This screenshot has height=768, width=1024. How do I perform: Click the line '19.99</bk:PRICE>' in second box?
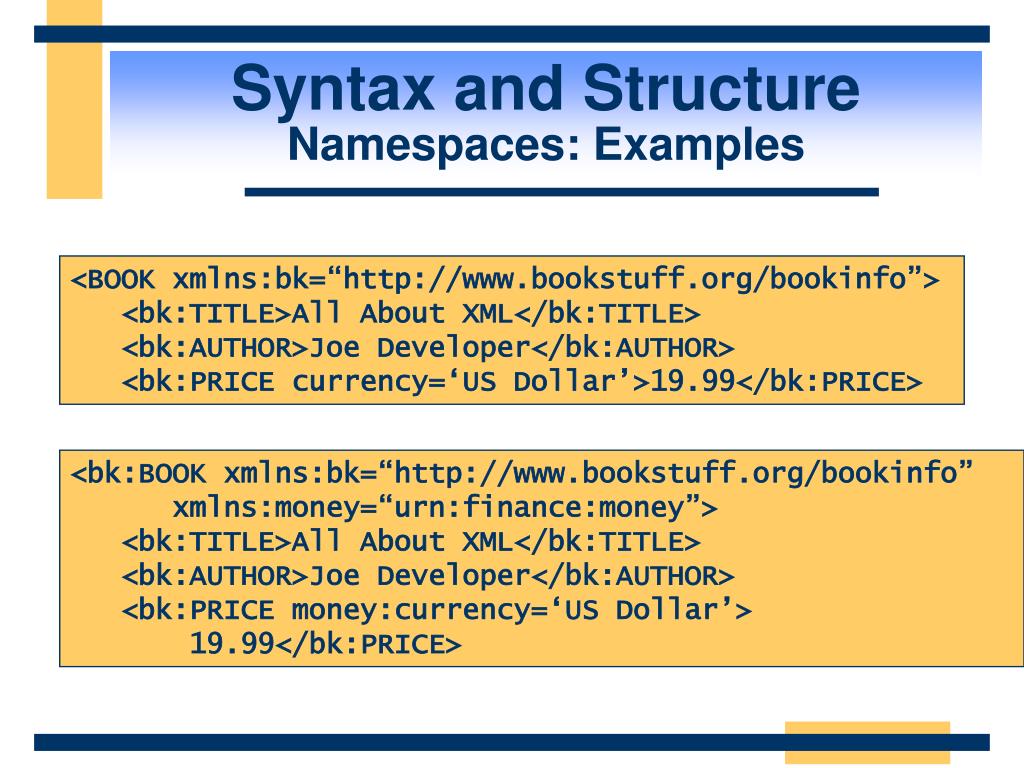pyautogui.click(x=325, y=645)
